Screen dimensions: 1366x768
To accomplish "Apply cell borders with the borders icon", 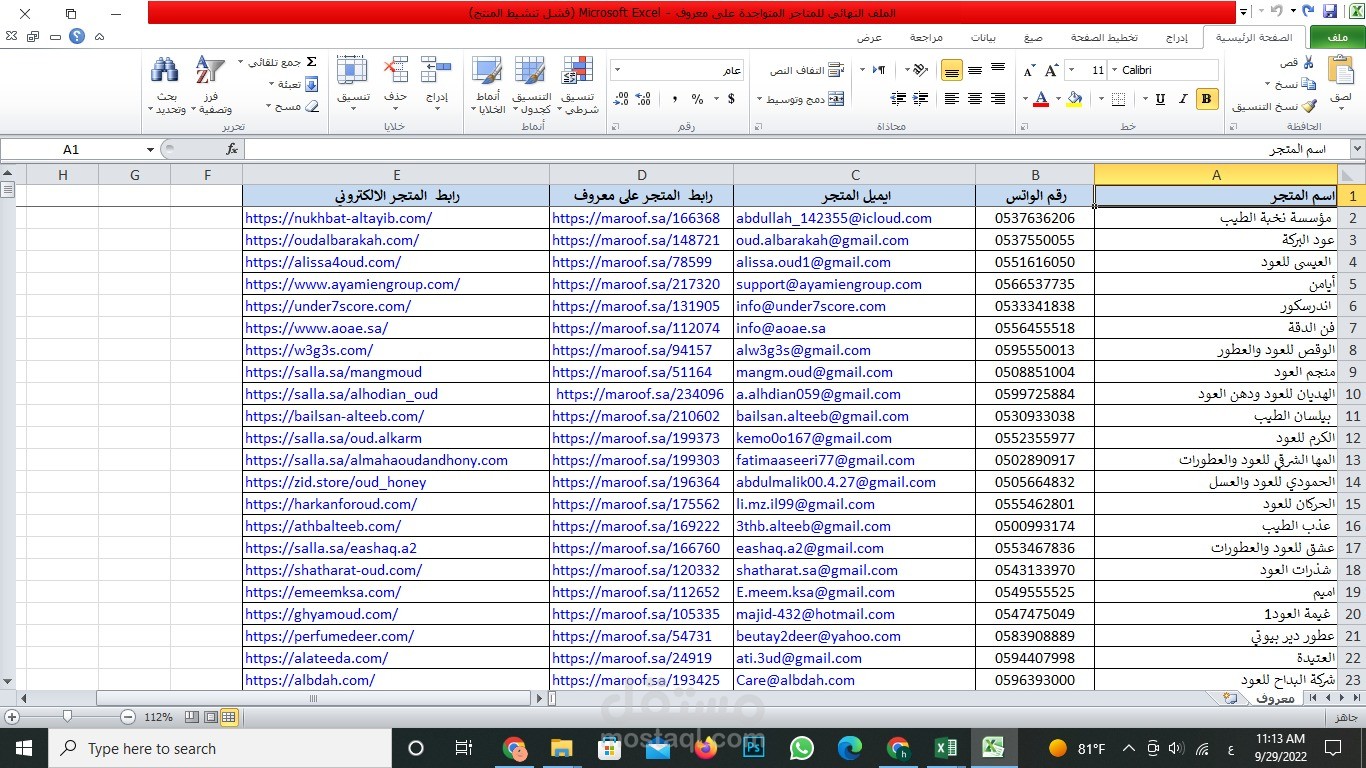I will coord(1118,99).
